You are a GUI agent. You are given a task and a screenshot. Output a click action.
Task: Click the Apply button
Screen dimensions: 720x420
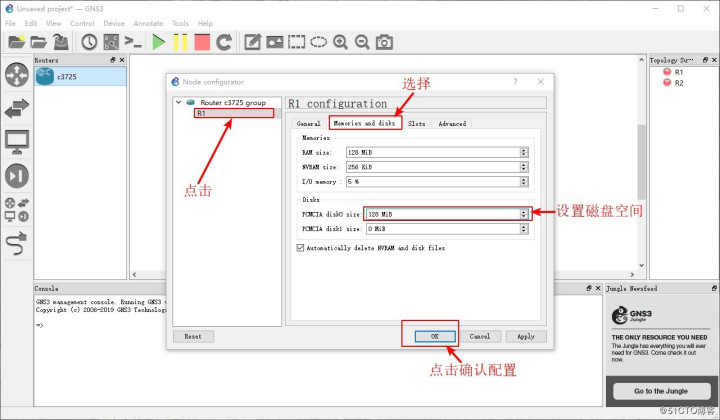coord(526,336)
